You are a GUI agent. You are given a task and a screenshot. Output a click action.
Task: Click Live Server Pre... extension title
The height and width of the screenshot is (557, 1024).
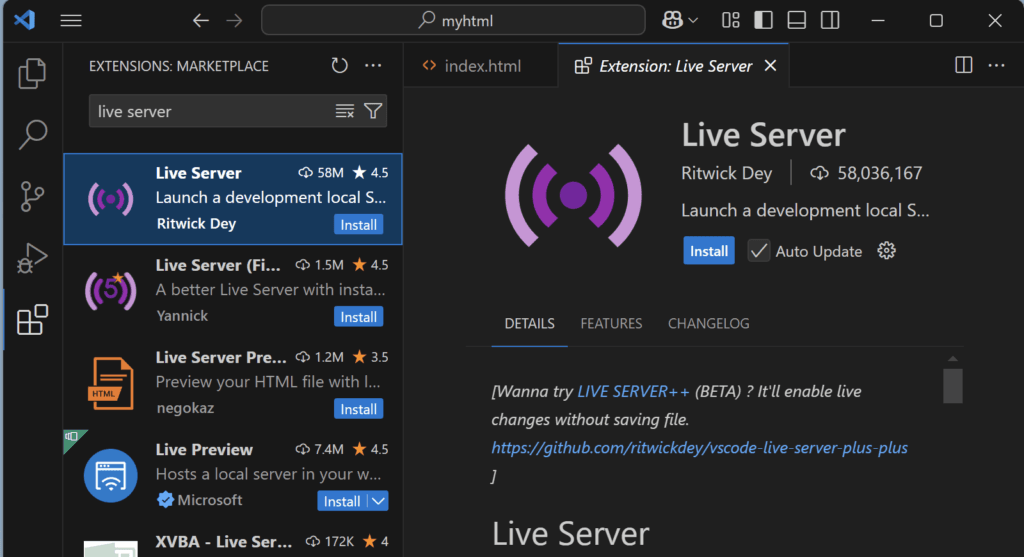221,357
